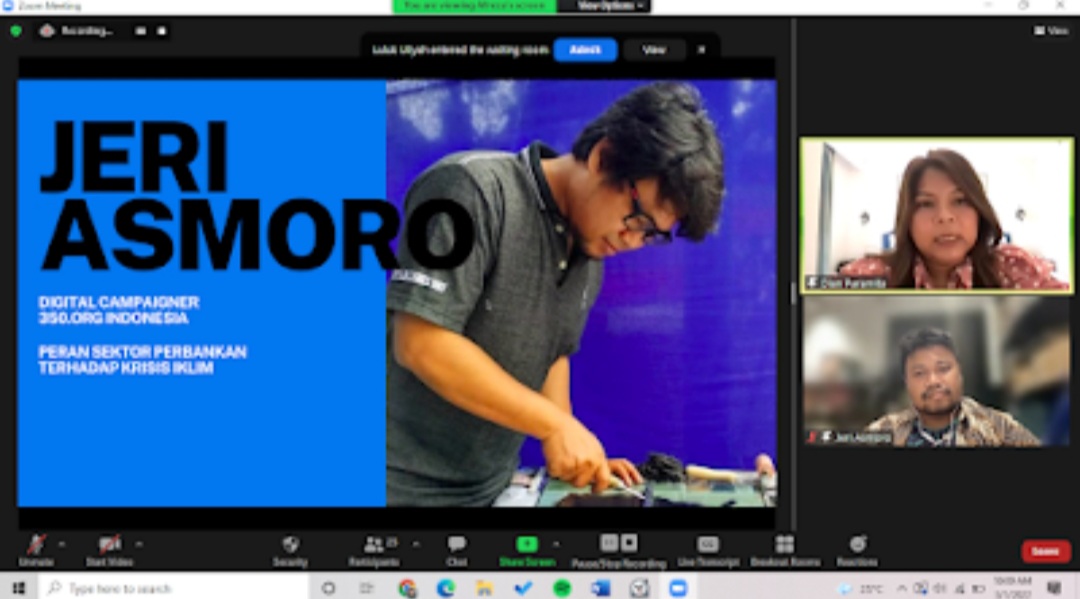
Task: Open Task View in taskbar
Action: tap(366, 588)
